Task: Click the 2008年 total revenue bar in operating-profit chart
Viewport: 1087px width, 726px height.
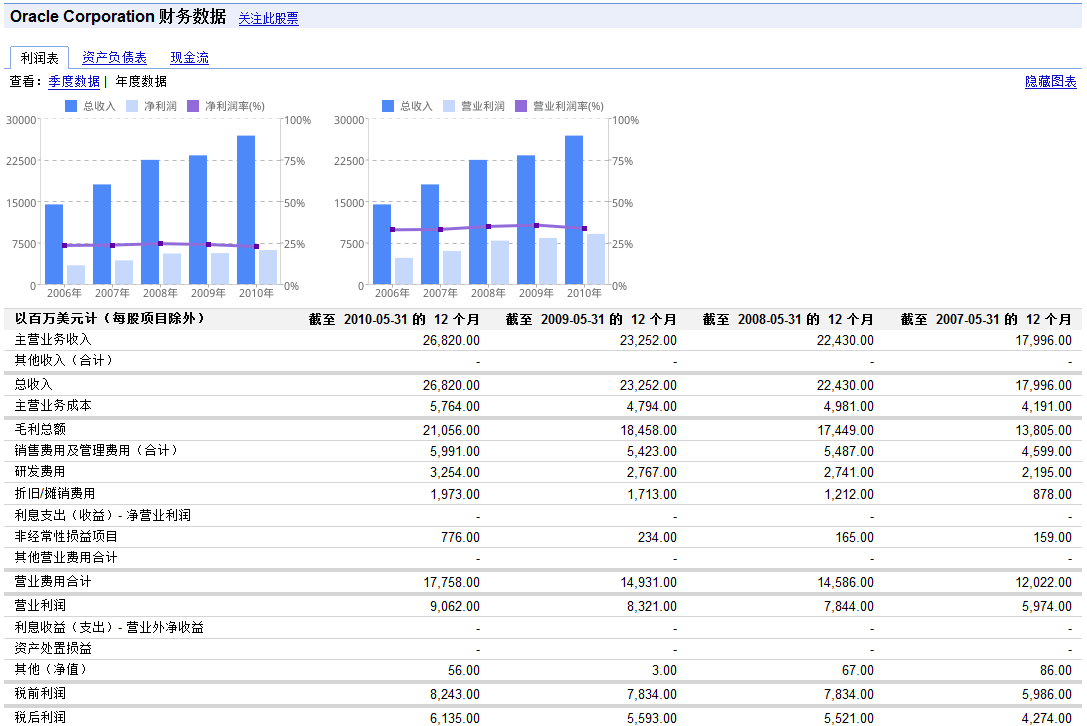Action: (478, 222)
